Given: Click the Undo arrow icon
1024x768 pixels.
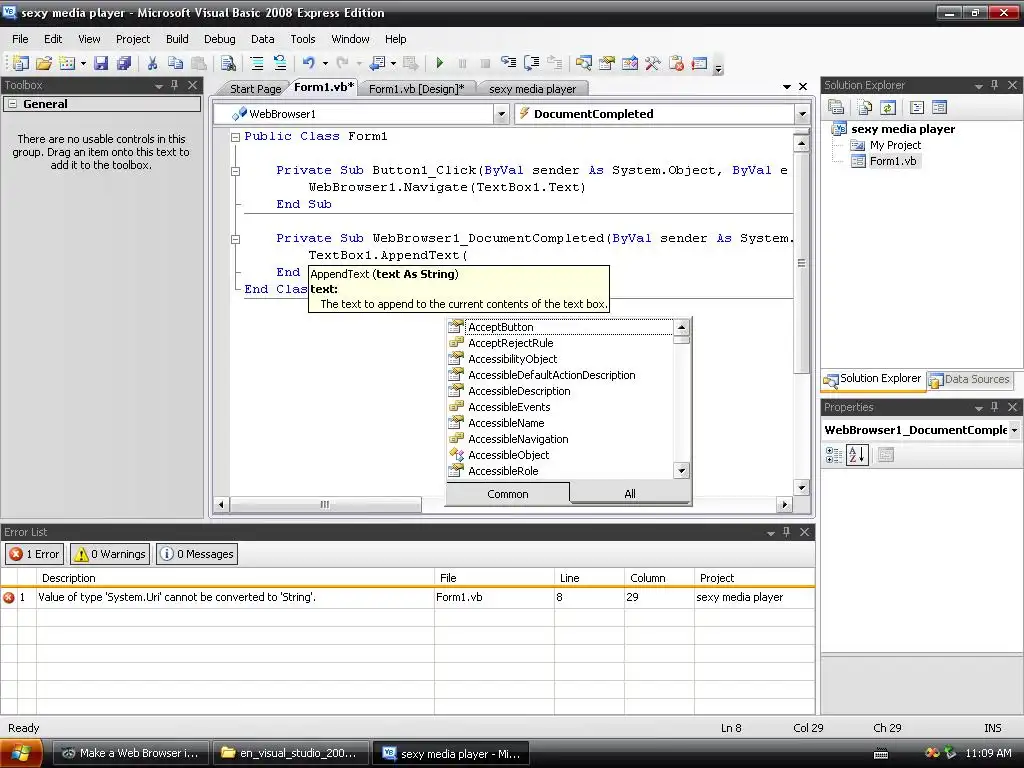Looking at the screenshot, I should pyautogui.click(x=308, y=63).
